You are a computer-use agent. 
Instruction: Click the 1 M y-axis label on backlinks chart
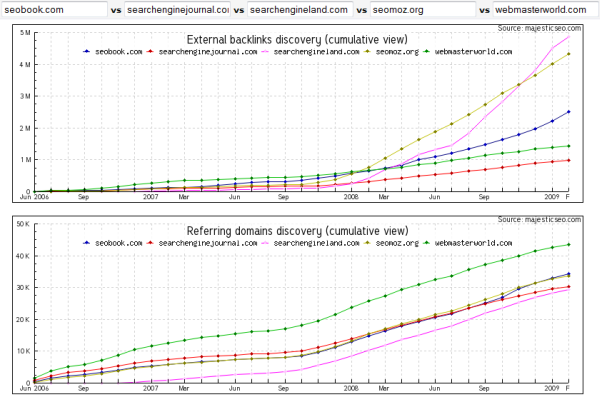click(25, 160)
